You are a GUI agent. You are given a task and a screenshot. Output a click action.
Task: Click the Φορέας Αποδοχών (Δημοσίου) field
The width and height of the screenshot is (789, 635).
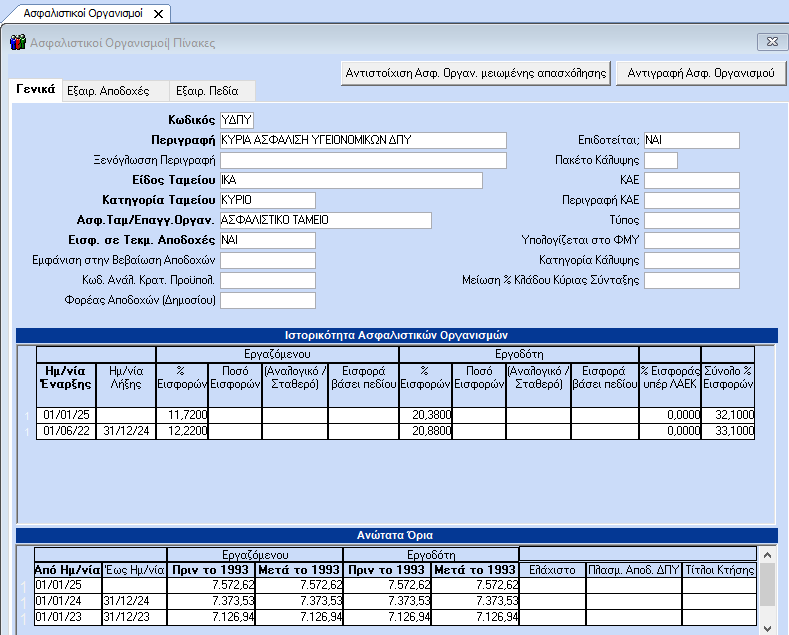pos(268,300)
